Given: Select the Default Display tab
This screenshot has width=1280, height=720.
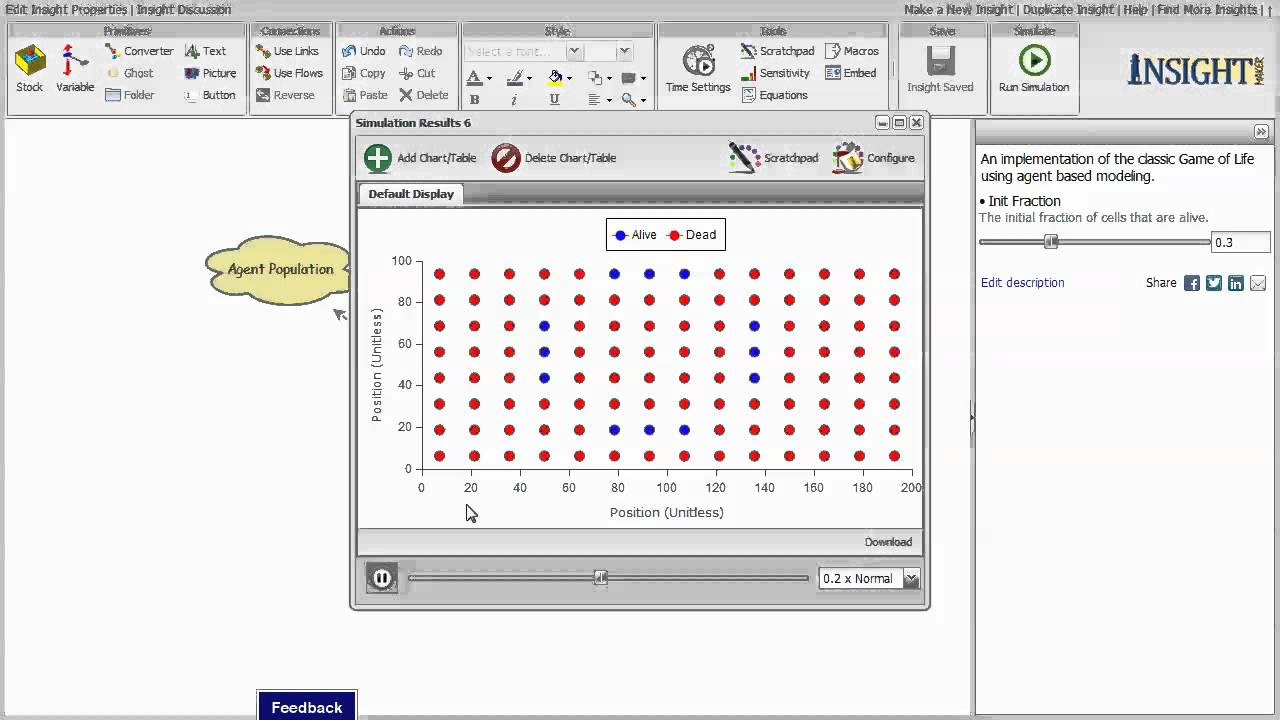Looking at the screenshot, I should point(411,194).
